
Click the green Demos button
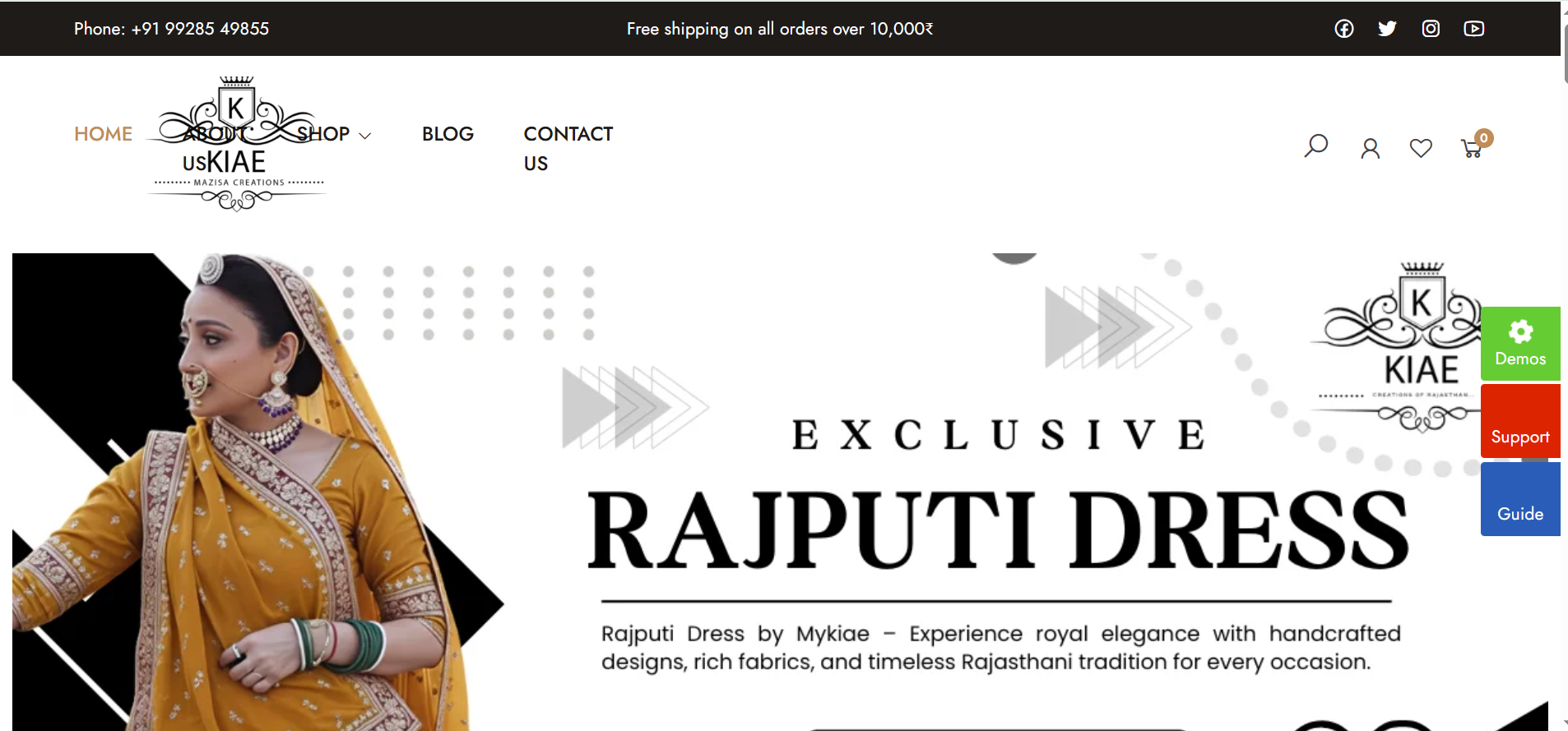[x=1520, y=344]
